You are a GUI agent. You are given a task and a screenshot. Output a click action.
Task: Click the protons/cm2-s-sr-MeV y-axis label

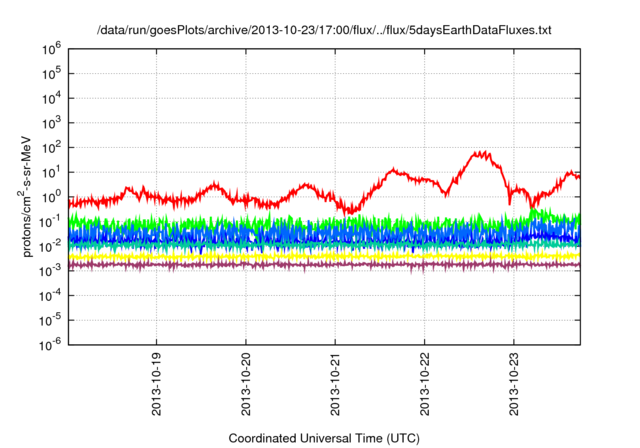[x=26, y=197]
